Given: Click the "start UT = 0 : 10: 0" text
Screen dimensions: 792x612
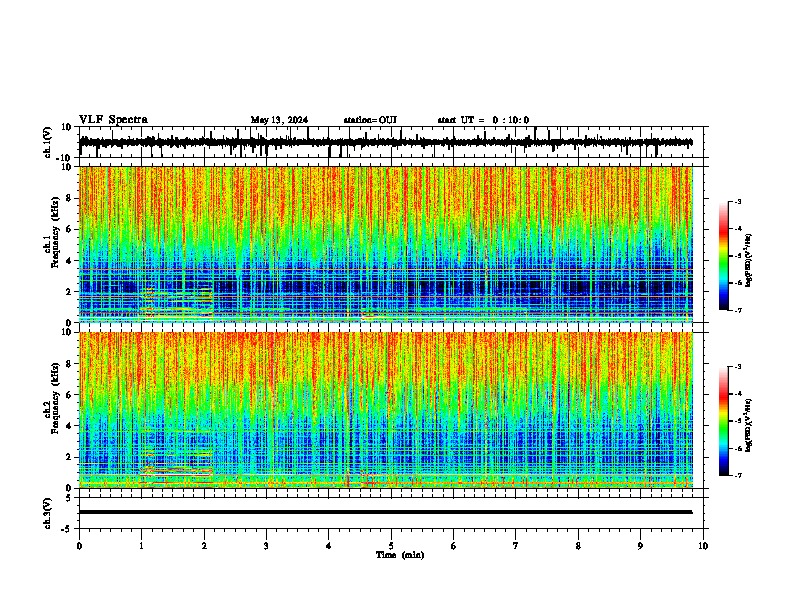Looking at the screenshot, I should pyautogui.click(x=483, y=120).
